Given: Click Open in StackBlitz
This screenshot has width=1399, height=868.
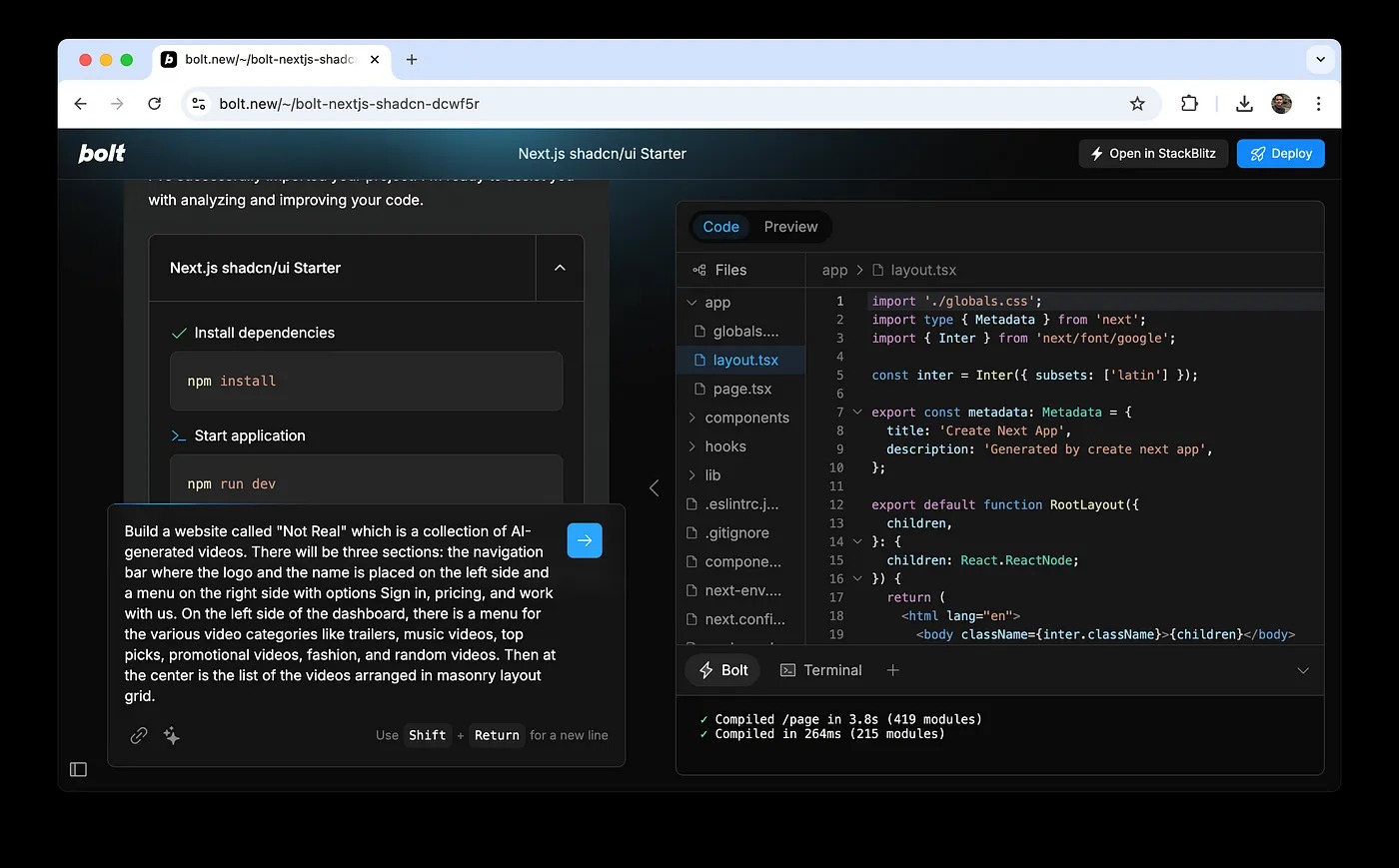Looking at the screenshot, I should [x=1153, y=154].
